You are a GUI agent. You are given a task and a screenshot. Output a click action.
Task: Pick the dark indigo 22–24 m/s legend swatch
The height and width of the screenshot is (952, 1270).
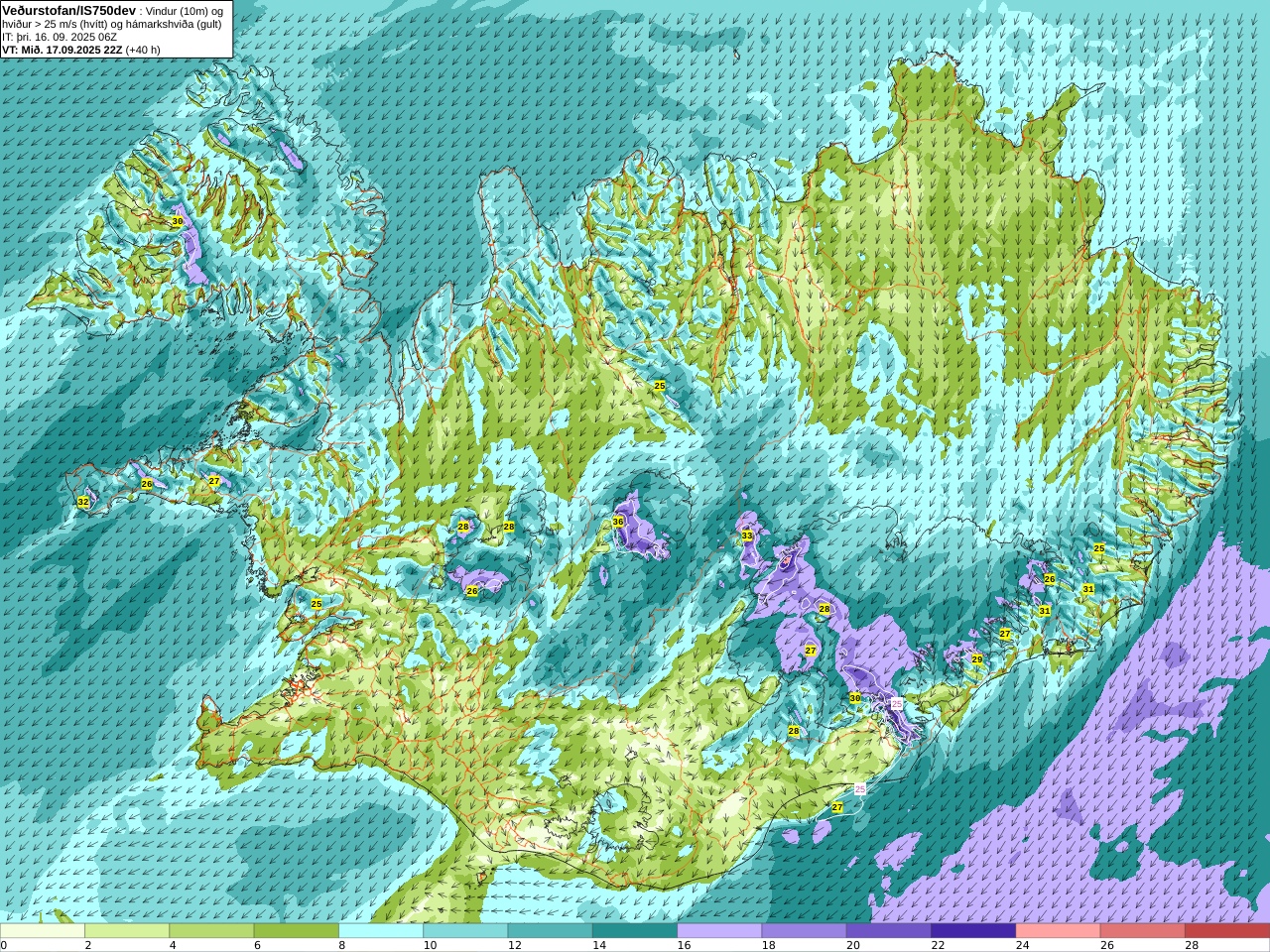coord(973,931)
